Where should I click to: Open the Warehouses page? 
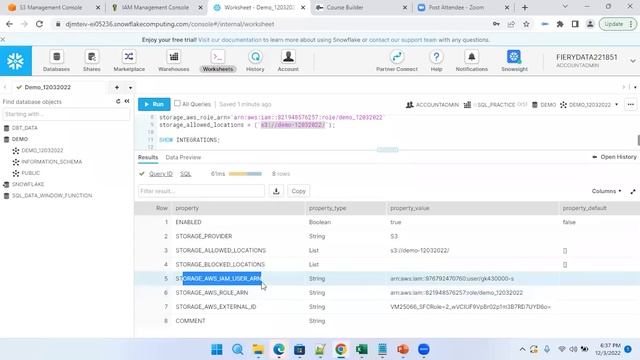tap(173, 61)
